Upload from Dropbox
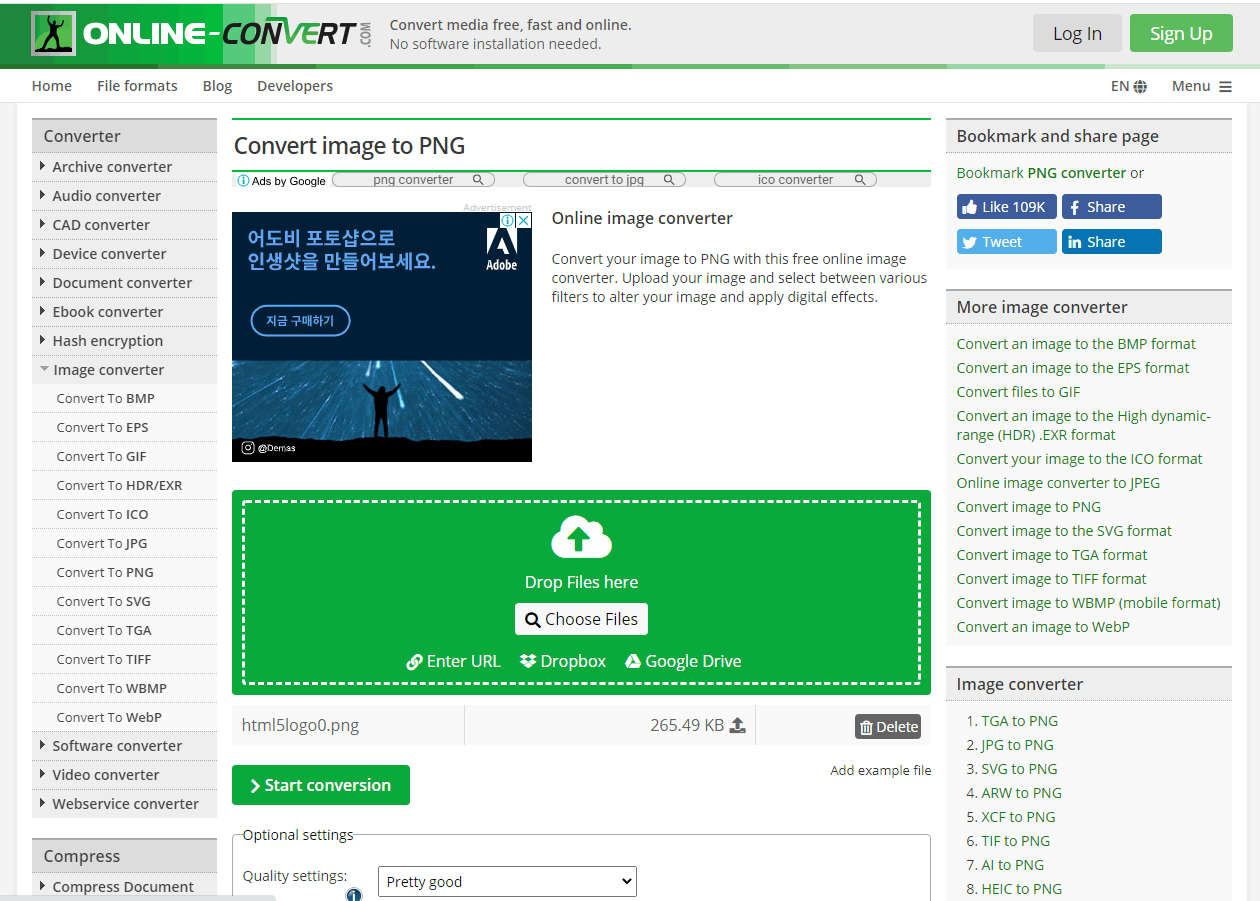 click(563, 661)
